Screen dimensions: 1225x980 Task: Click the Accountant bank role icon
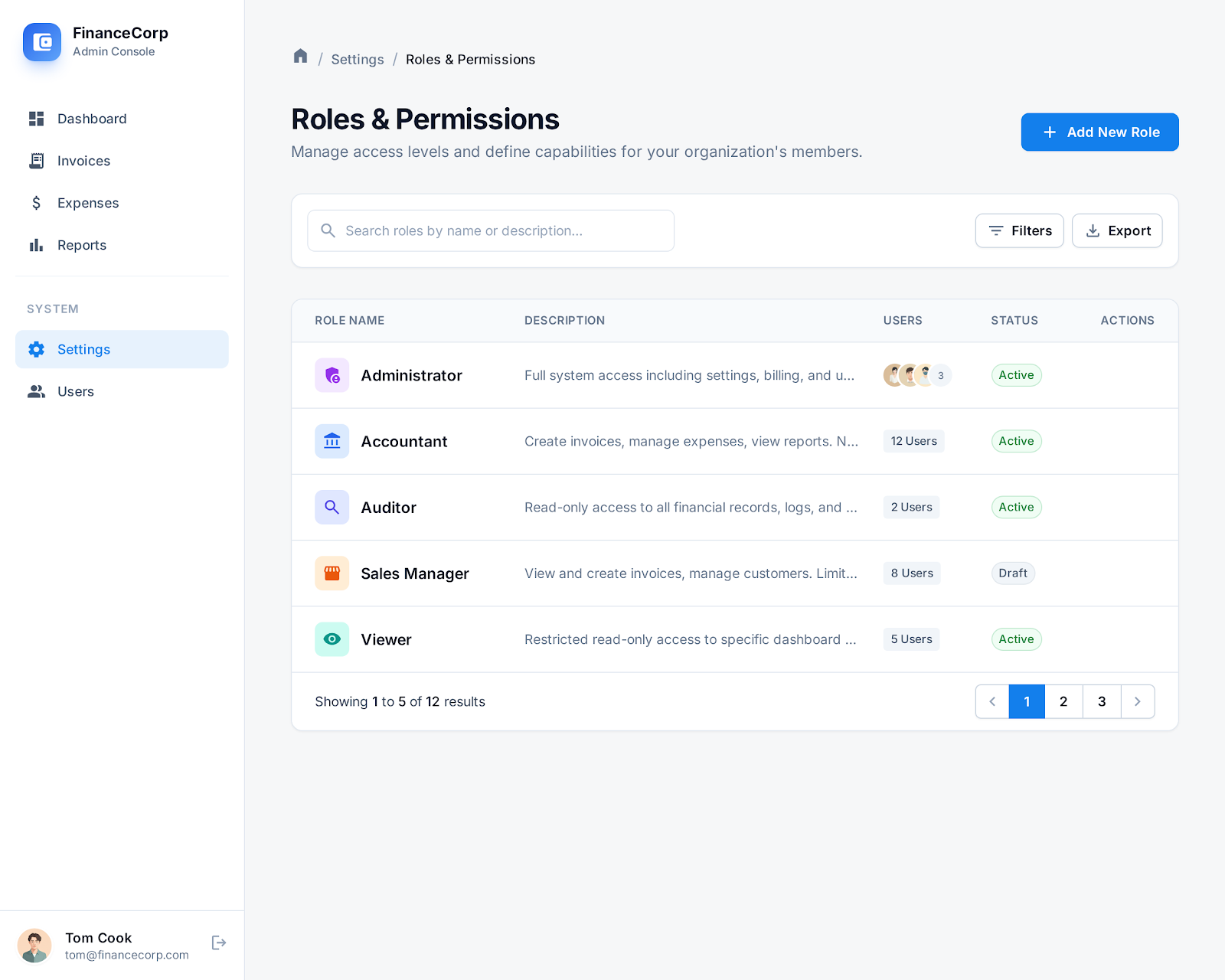[332, 441]
